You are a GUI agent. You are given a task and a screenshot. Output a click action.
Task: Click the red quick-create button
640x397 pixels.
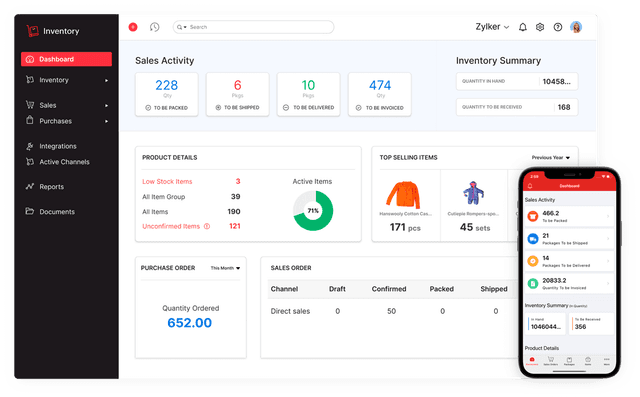pyautogui.click(x=133, y=27)
